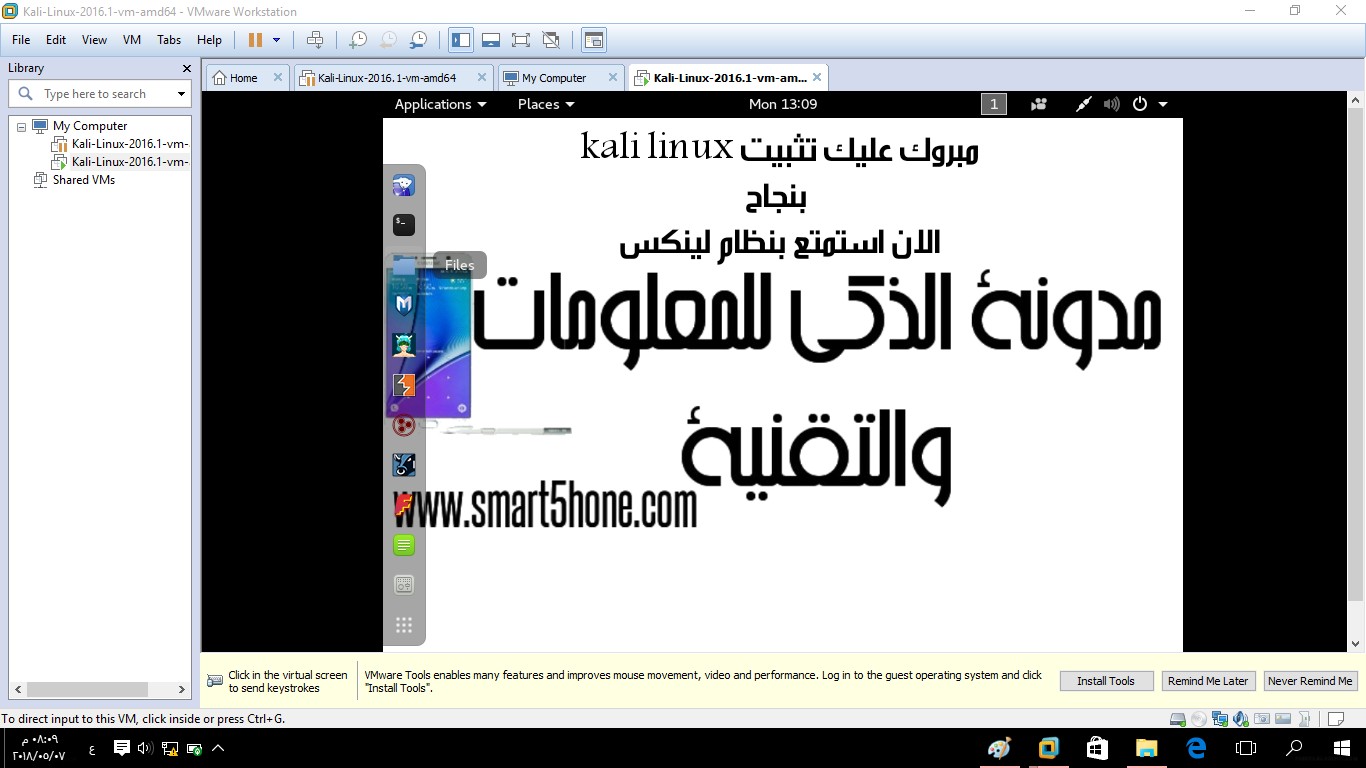This screenshot has height=768, width=1366.
Task: Switch to Unity mode
Action: pyautogui.click(x=551, y=40)
